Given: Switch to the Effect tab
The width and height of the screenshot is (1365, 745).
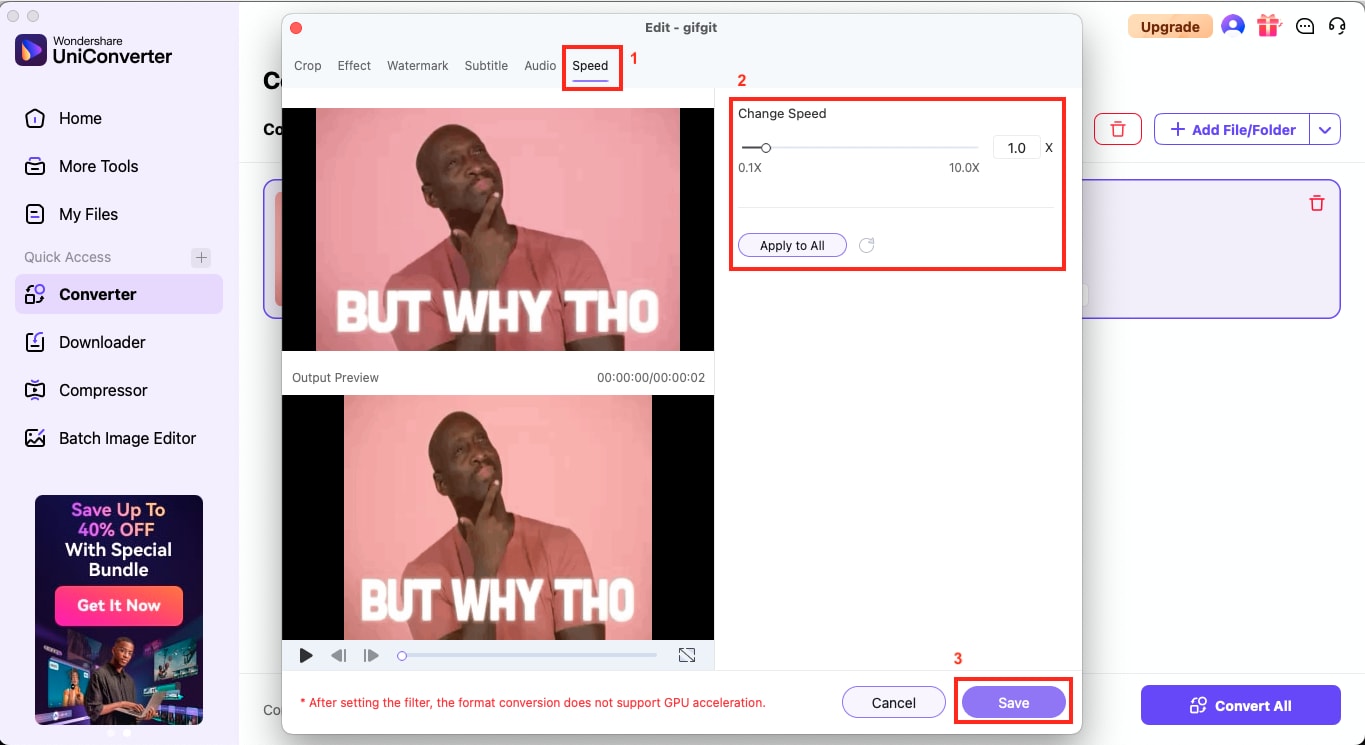Looking at the screenshot, I should point(354,65).
